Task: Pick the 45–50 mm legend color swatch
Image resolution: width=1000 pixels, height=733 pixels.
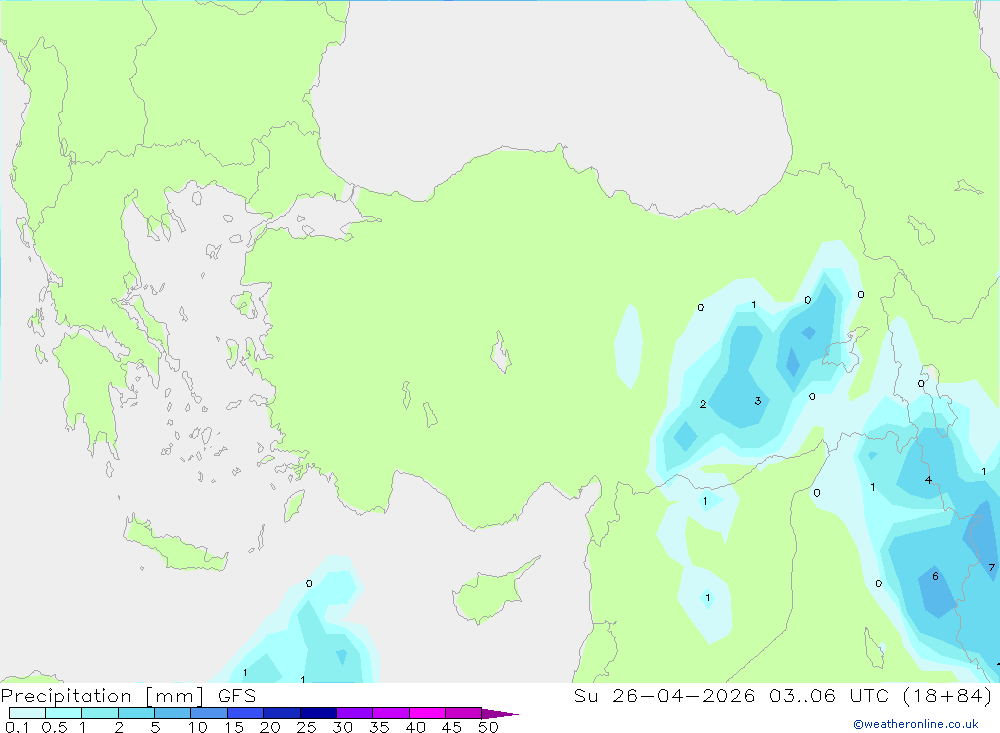Action: click(464, 713)
